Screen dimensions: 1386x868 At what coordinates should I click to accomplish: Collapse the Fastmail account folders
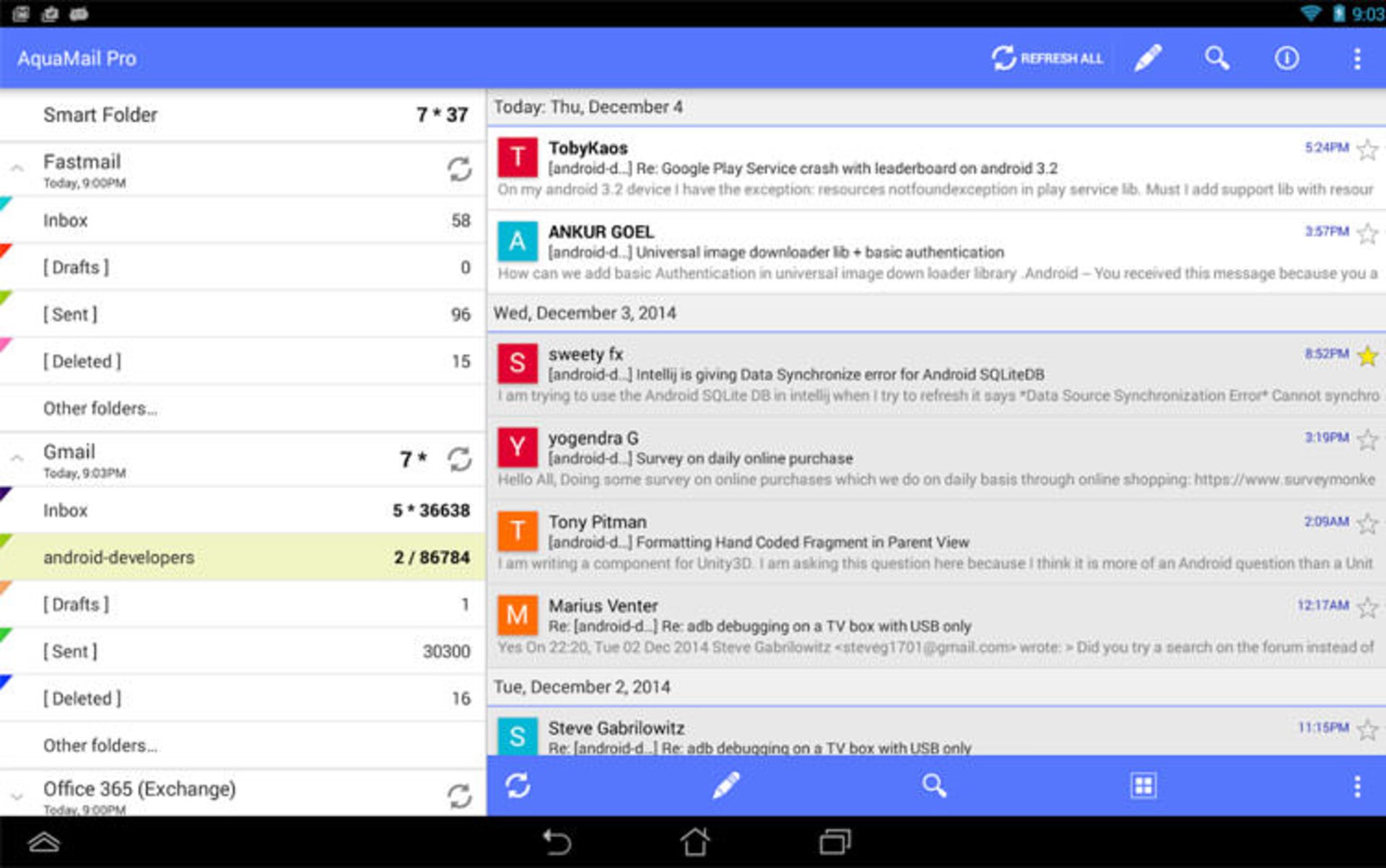(17, 169)
